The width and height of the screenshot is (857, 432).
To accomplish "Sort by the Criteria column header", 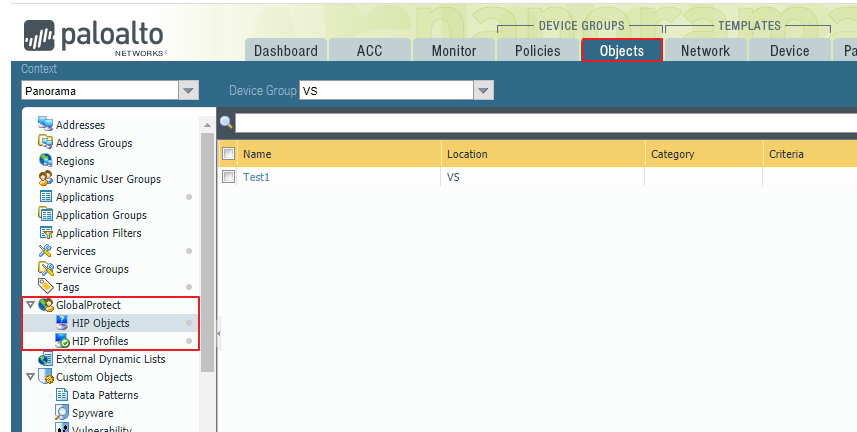I will coord(810,154).
